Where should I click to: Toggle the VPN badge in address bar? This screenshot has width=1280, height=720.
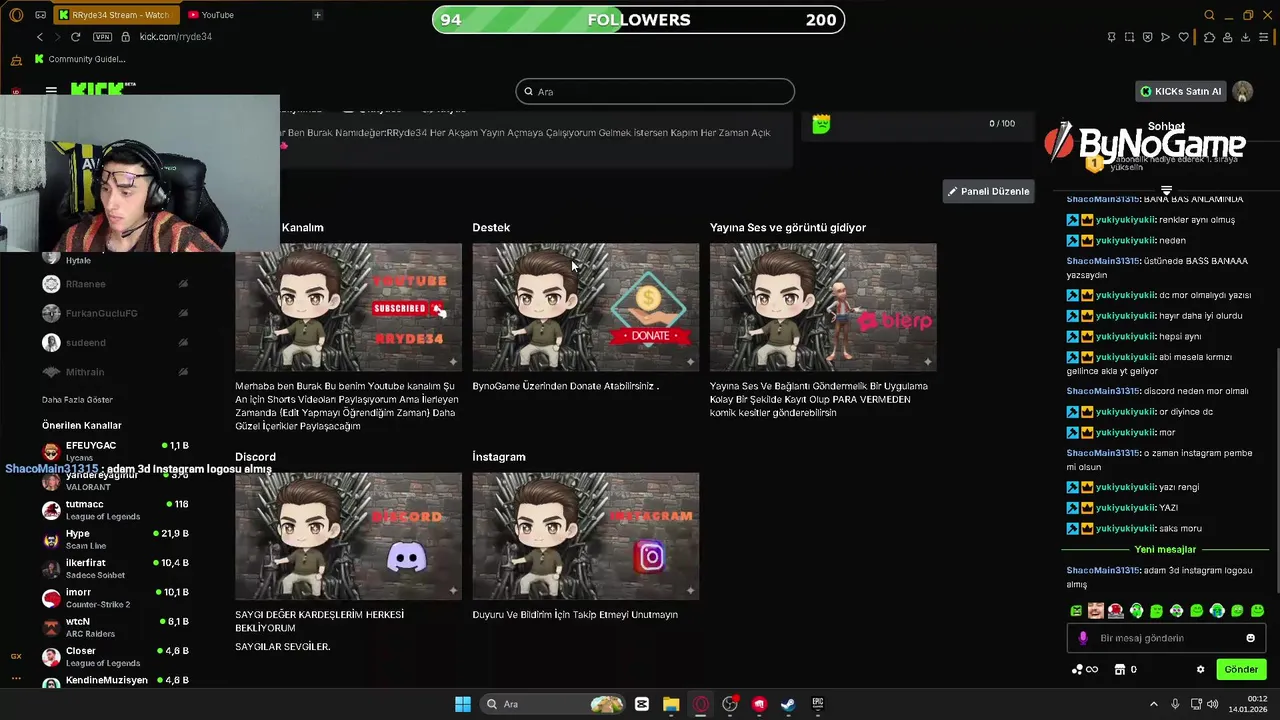coord(102,37)
